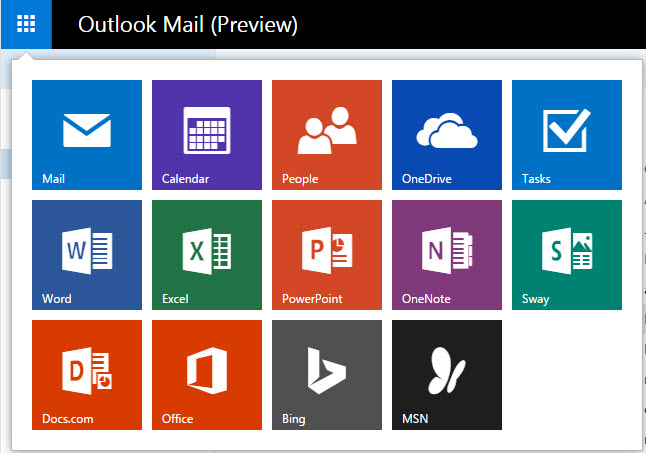The height and width of the screenshot is (453, 646).
Task: Open the Office tile
Action: click(207, 374)
